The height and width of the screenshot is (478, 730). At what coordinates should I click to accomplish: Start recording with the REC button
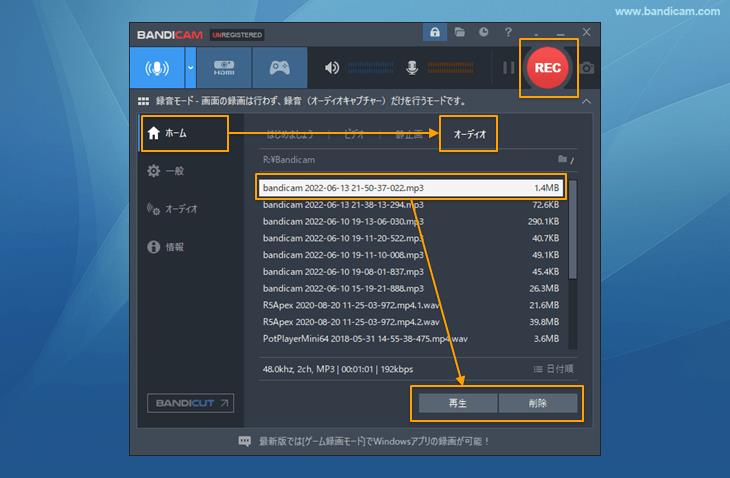pos(548,68)
